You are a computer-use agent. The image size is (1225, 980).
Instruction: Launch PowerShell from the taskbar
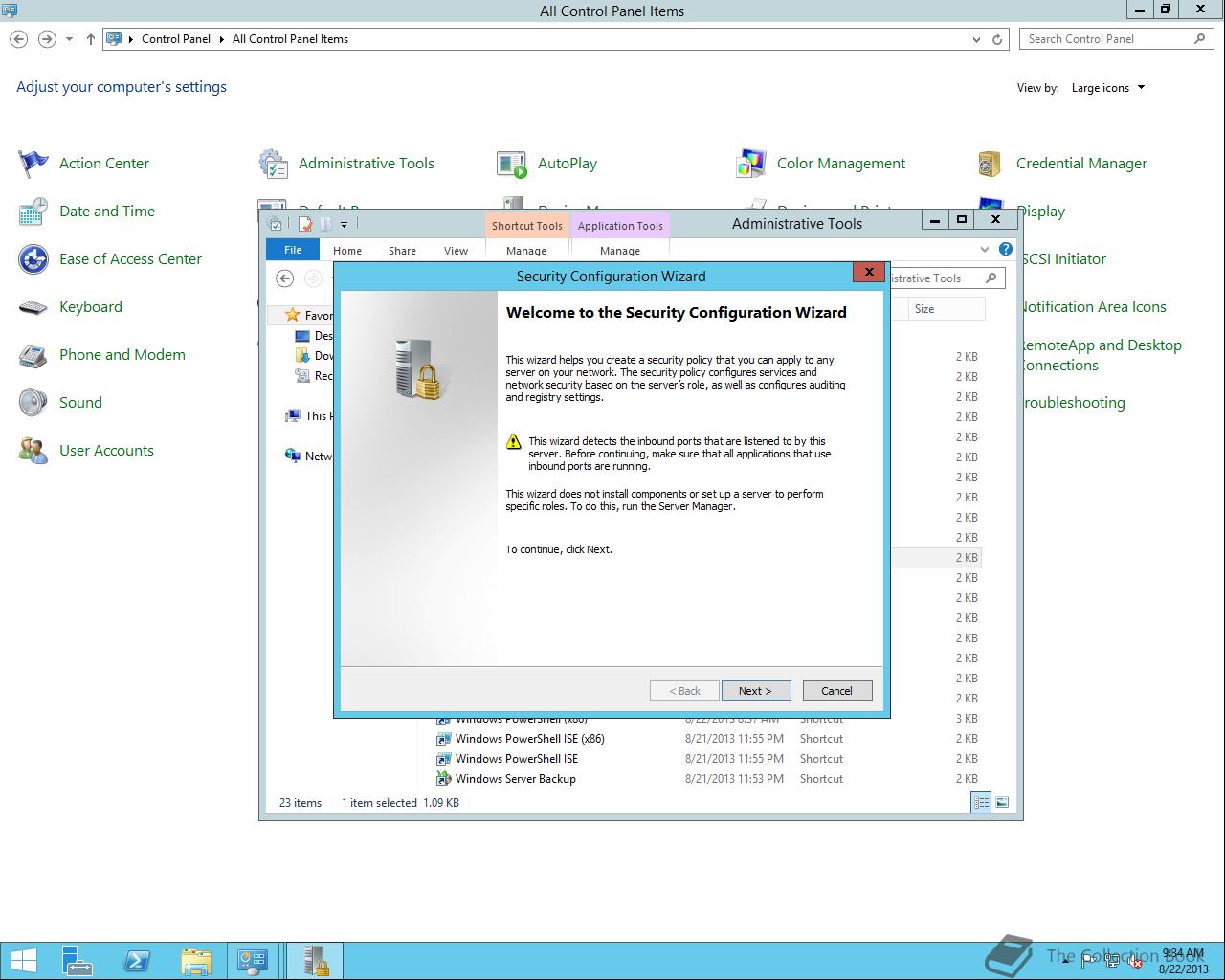point(136,961)
